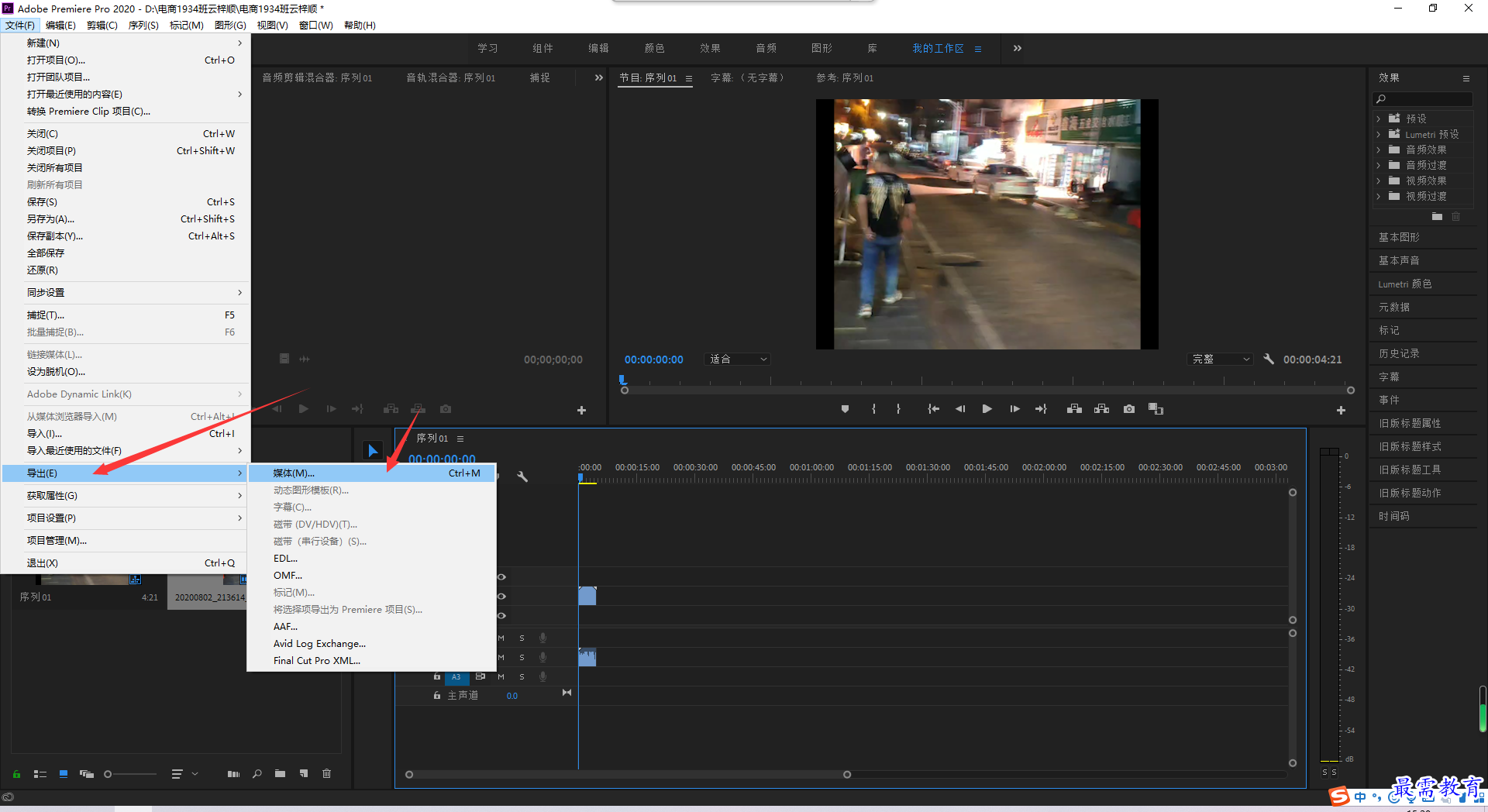Image resolution: width=1488 pixels, height=812 pixels.
Task: Click Automate to Sequence icon
Action: pyautogui.click(x=233, y=773)
